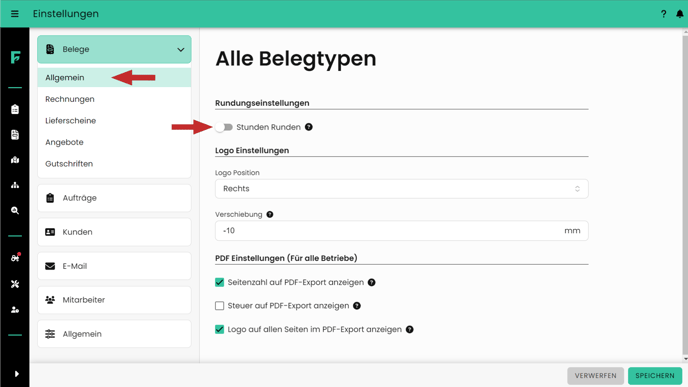This screenshot has height=387, width=688.
Task: Click the notification bell icon
Action: pyautogui.click(x=679, y=14)
